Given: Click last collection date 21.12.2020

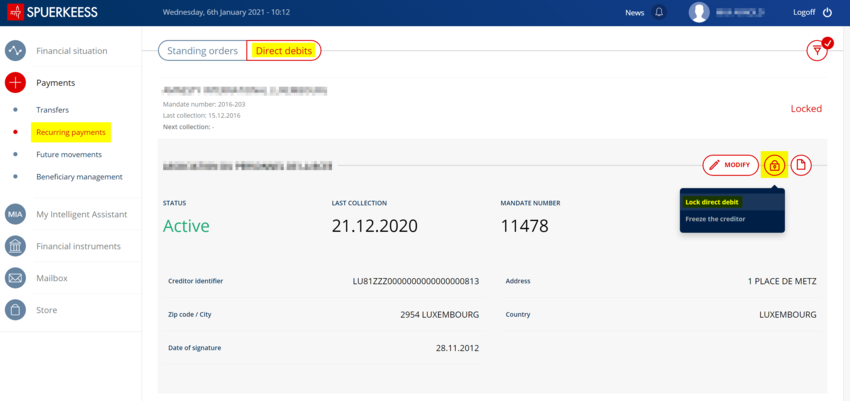Looking at the screenshot, I should 375,226.
